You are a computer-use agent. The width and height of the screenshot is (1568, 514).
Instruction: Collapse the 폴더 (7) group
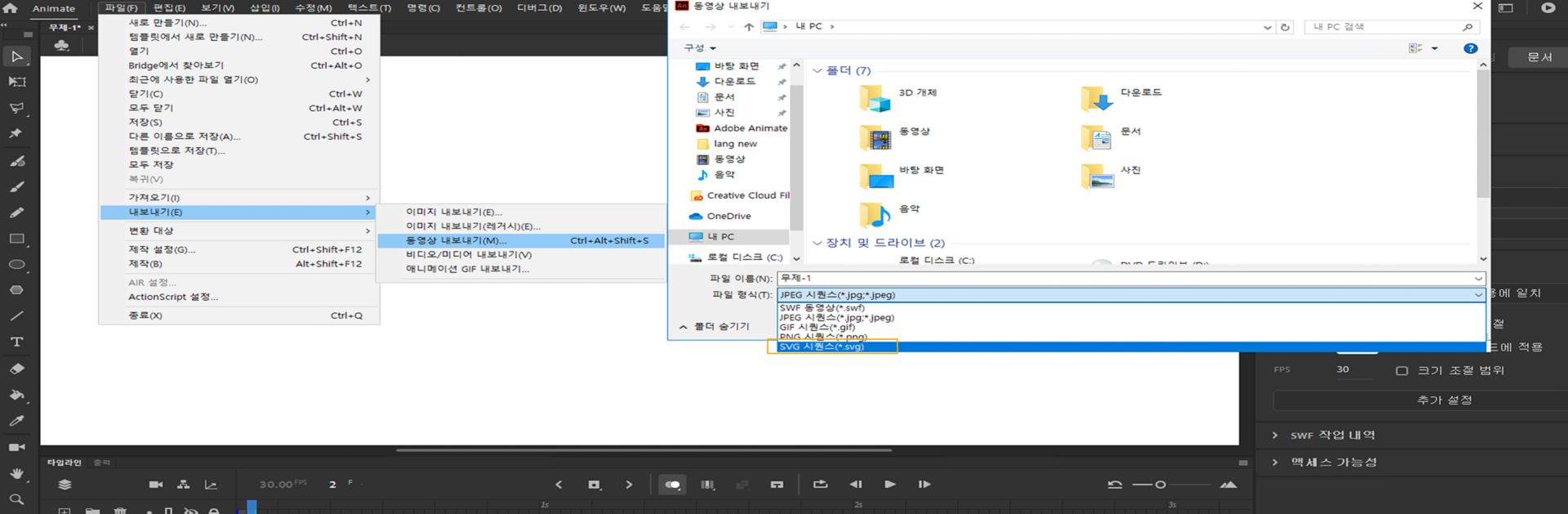click(x=817, y=71)
